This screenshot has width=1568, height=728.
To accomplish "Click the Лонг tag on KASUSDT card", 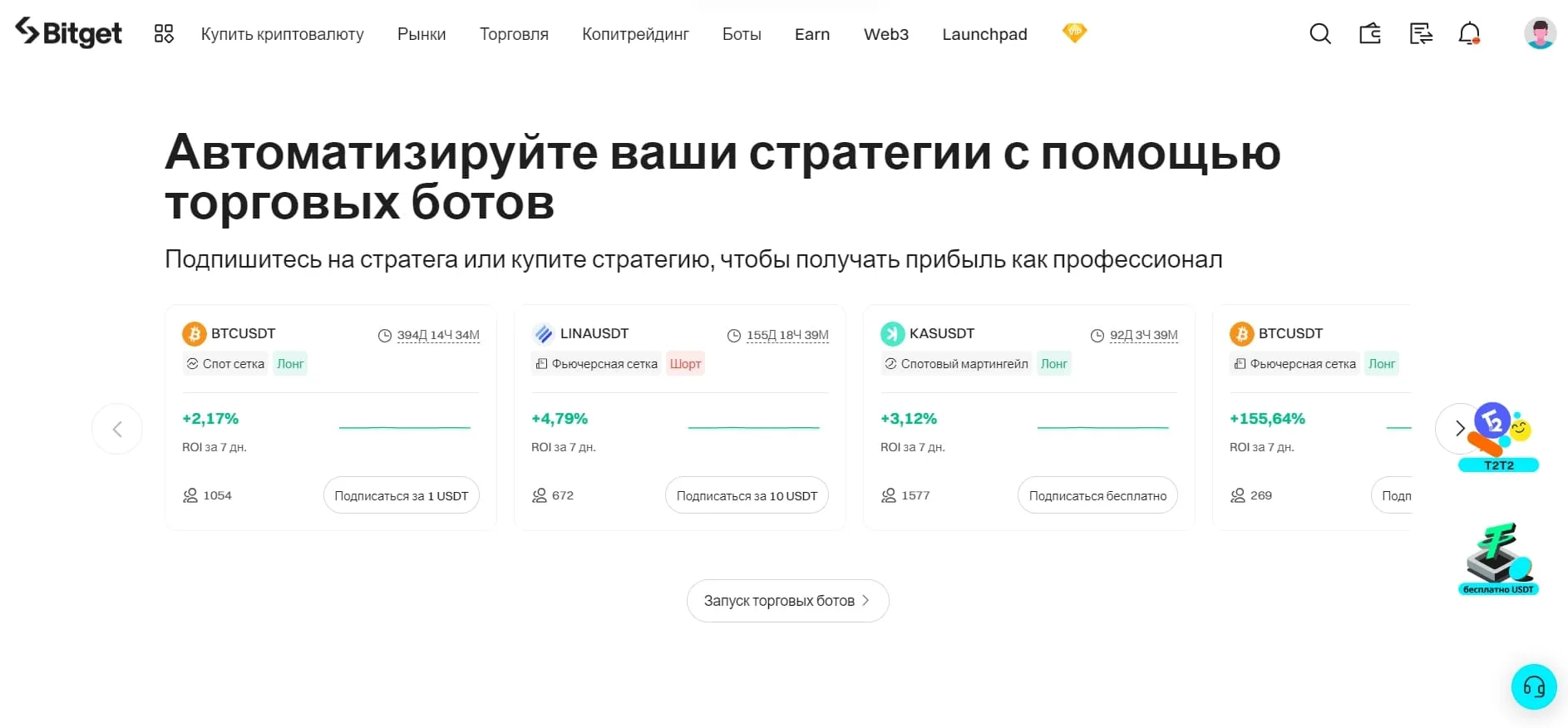I will pyautogui.click(x=1054, y=364).
